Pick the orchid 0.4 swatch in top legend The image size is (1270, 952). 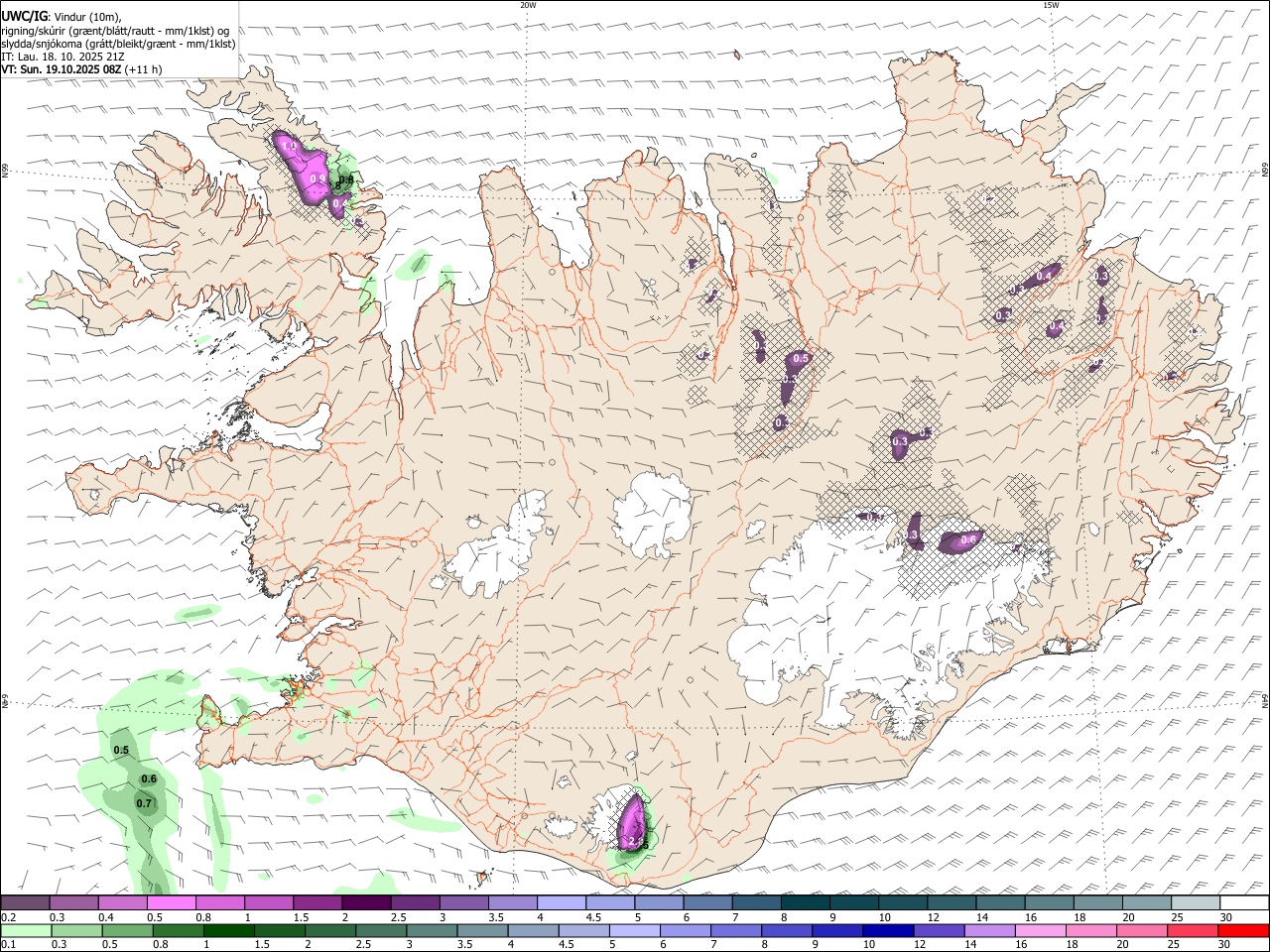coord(122,902)
